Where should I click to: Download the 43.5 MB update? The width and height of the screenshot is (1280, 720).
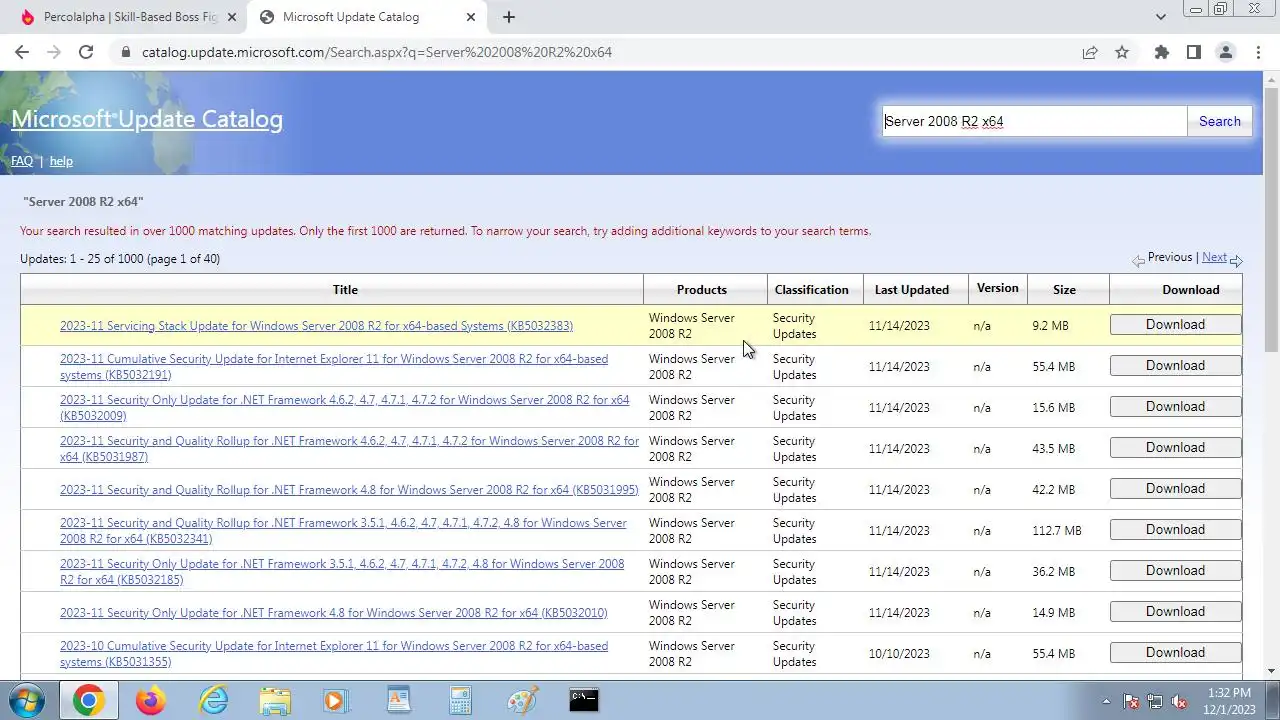(1175, 448)
